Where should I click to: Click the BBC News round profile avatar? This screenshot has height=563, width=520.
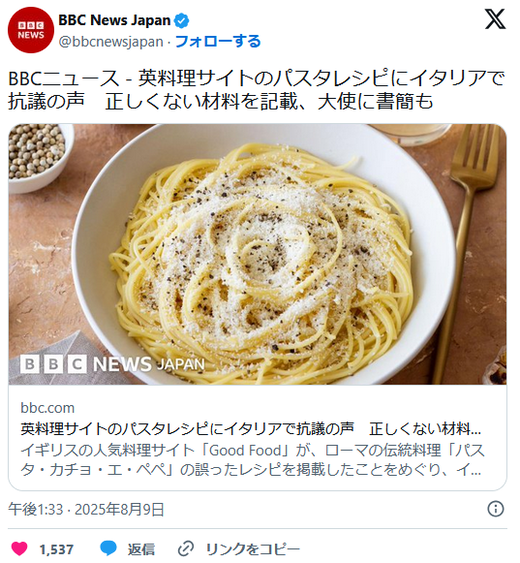click(x=31, y=30)
